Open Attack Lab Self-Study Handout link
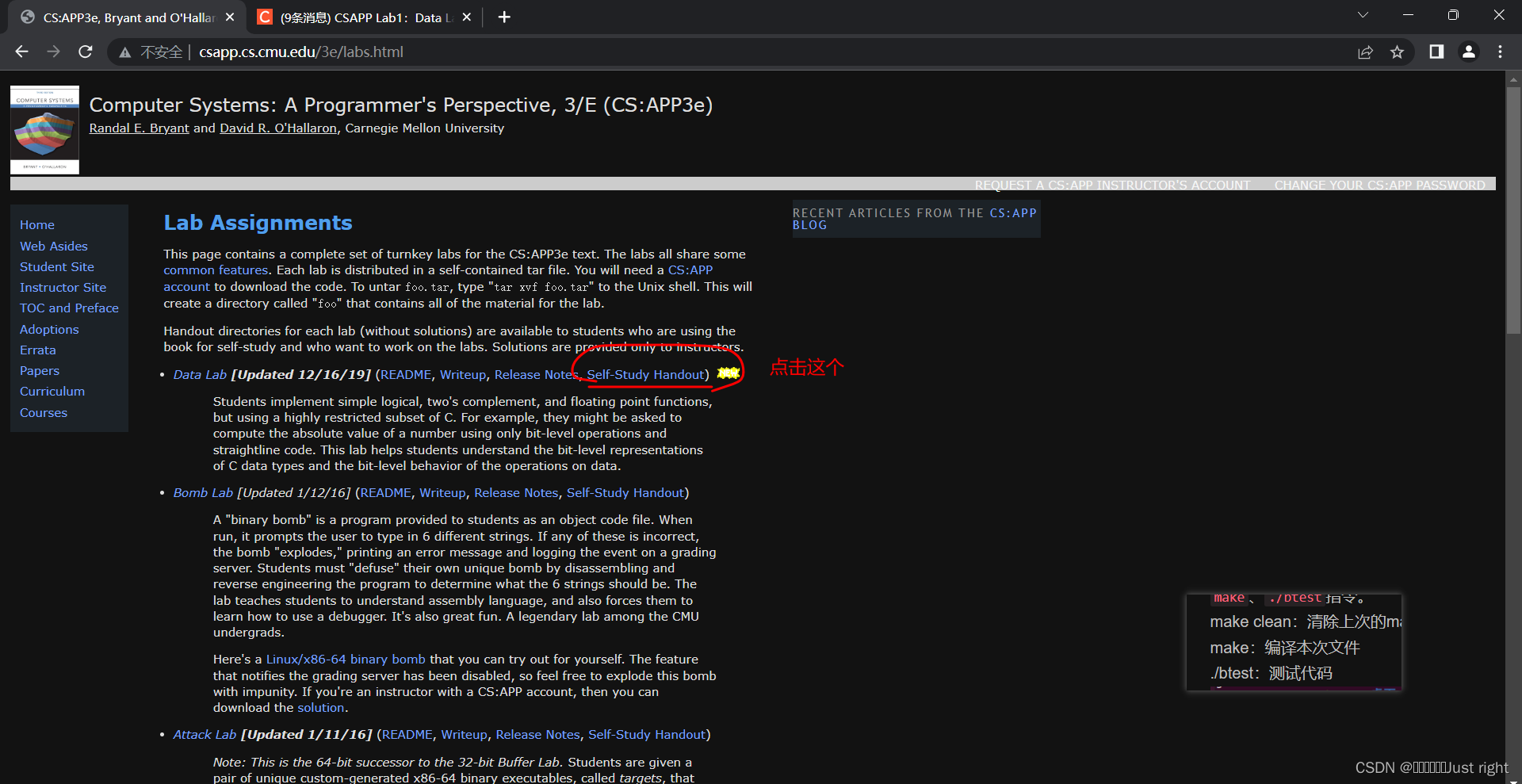Image resolution: width=1522 pixels, height=784 pixels. point(647,735)
